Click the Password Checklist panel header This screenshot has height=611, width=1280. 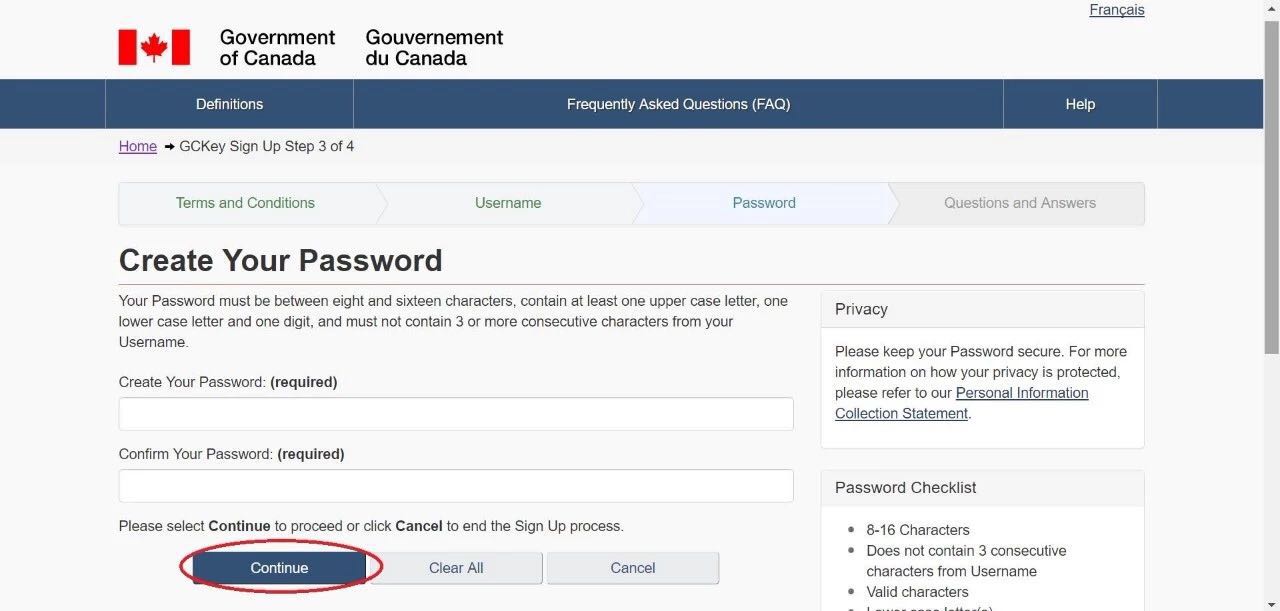981,488
